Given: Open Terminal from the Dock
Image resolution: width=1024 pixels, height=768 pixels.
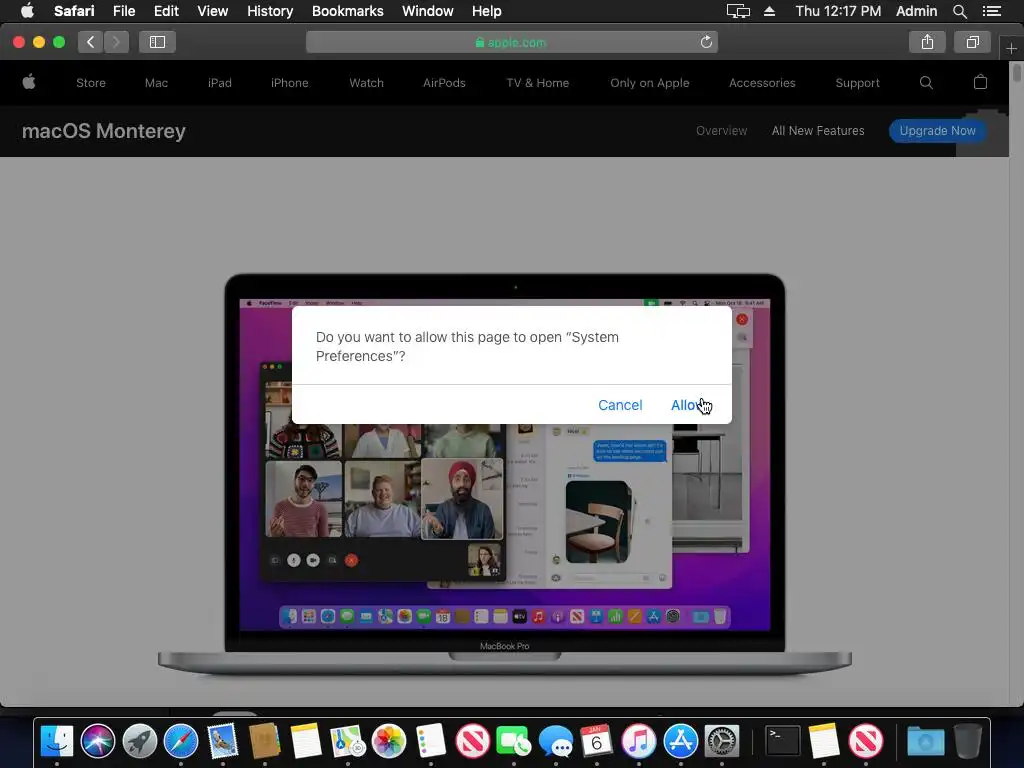Looking at the screenshot, I should 782,742.
